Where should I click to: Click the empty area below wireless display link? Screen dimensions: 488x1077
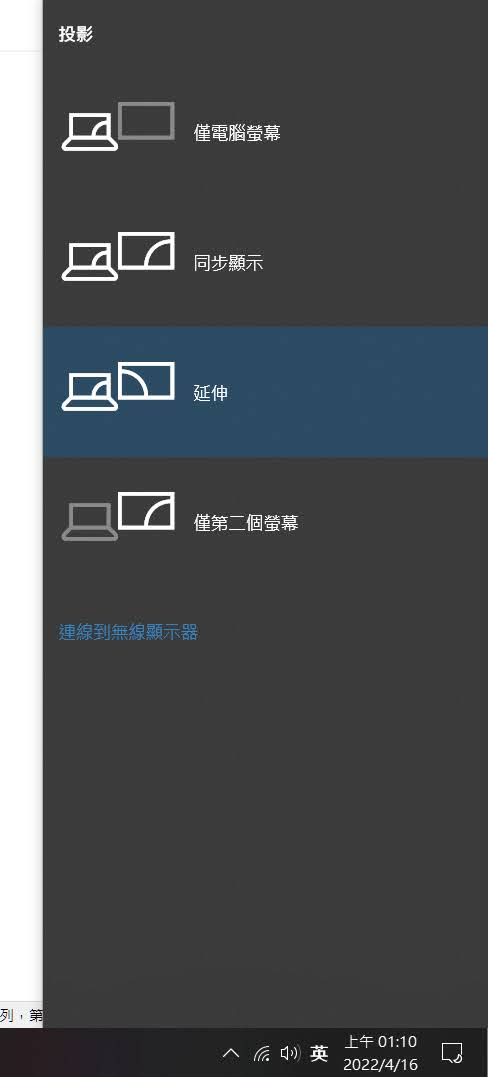[x=265, y=824]
